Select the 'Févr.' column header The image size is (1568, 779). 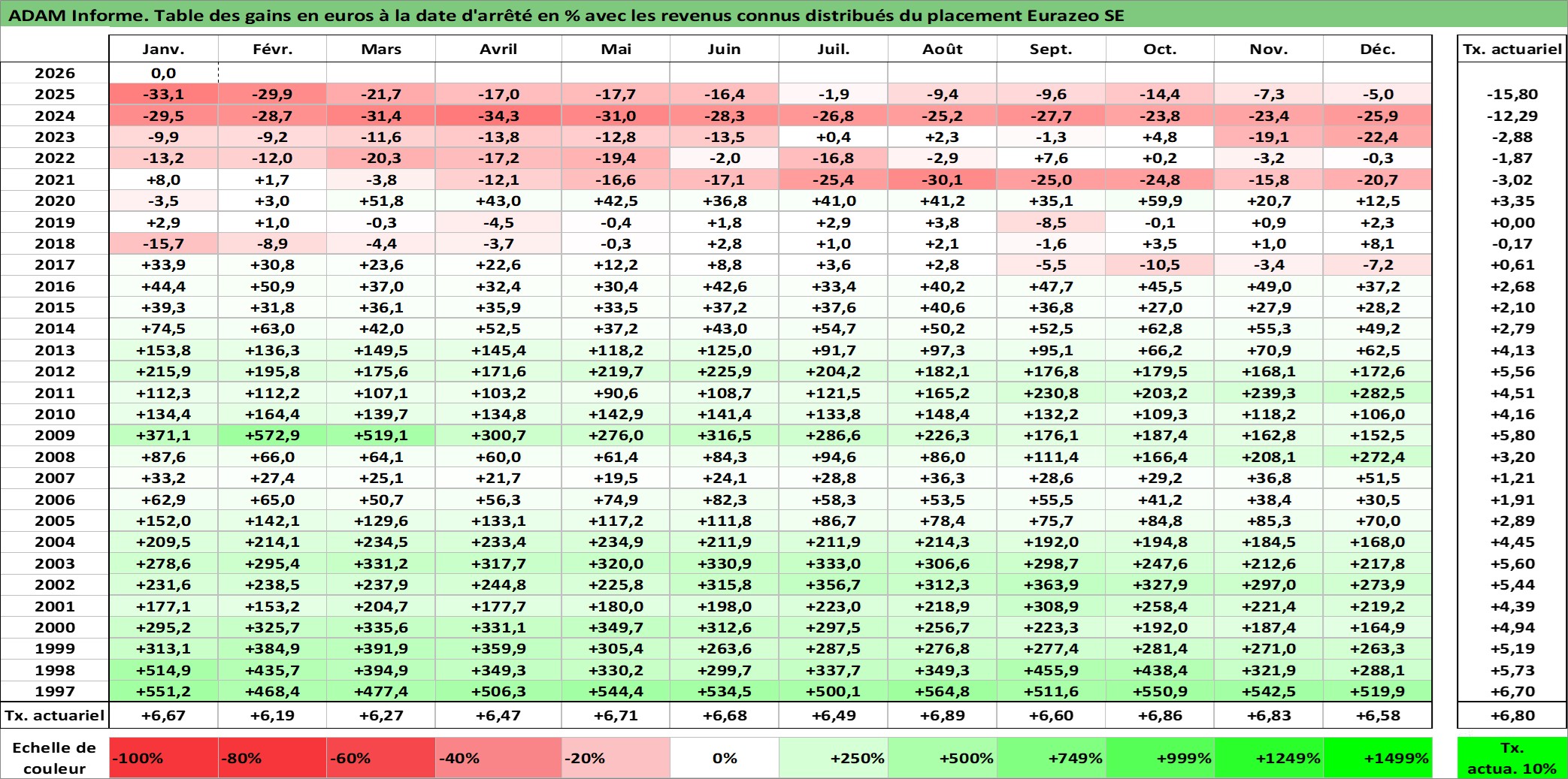272,49
